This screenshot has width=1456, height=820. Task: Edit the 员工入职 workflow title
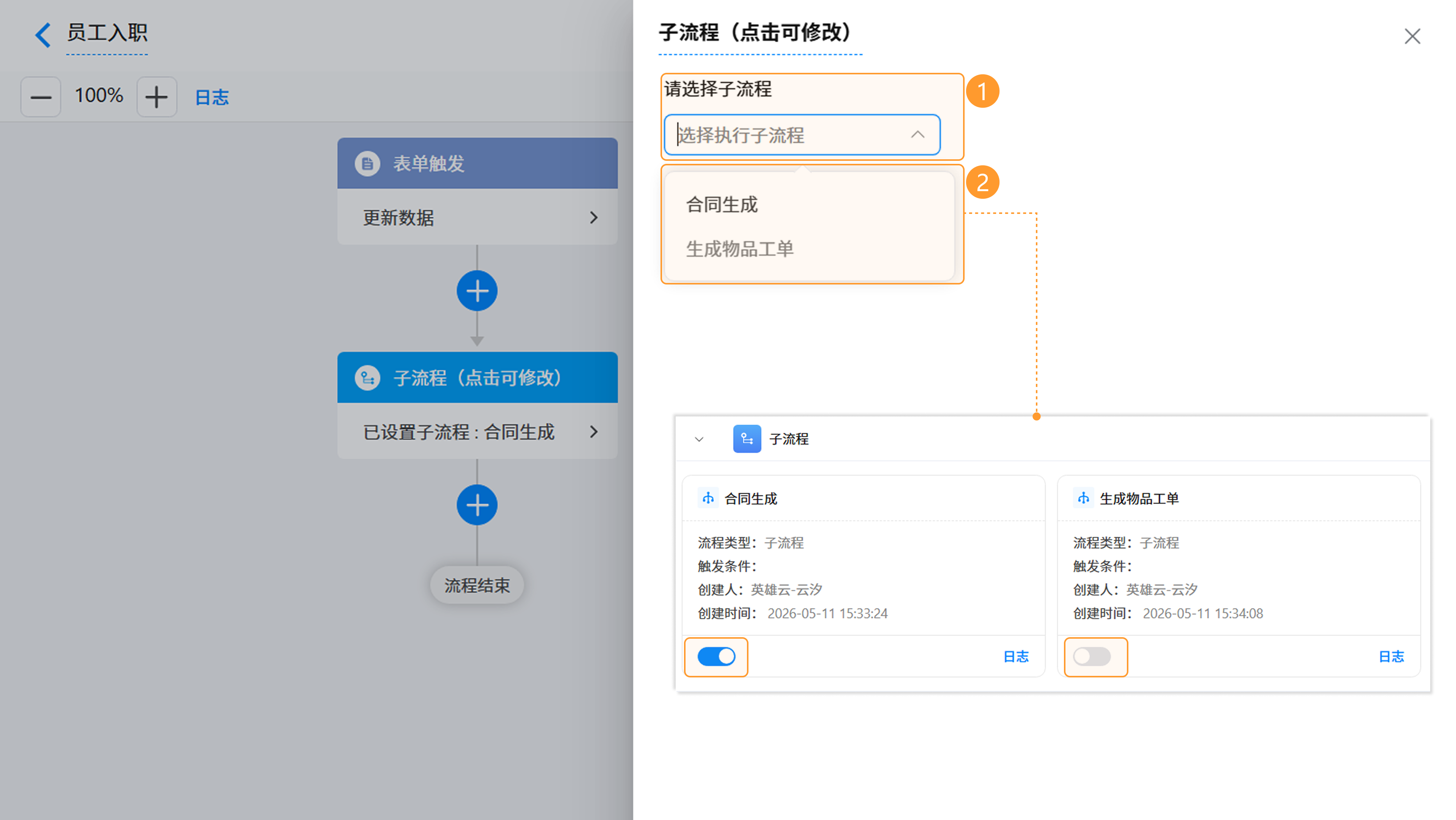[107, 33]
